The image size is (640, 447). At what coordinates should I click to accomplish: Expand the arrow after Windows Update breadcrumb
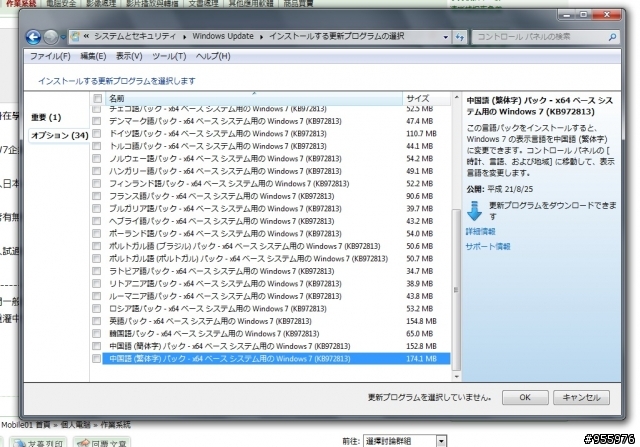pyautogui.click(x=261, y=37)
